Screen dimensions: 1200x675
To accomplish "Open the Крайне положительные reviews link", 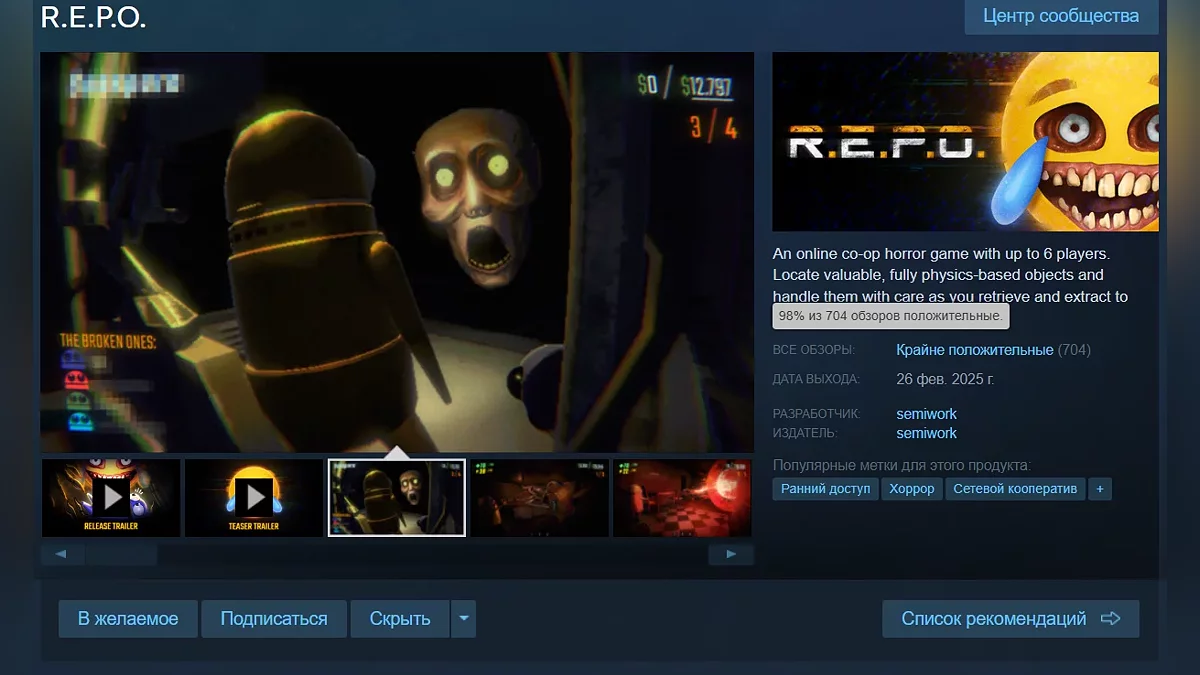I will click(x=974, y=350).
